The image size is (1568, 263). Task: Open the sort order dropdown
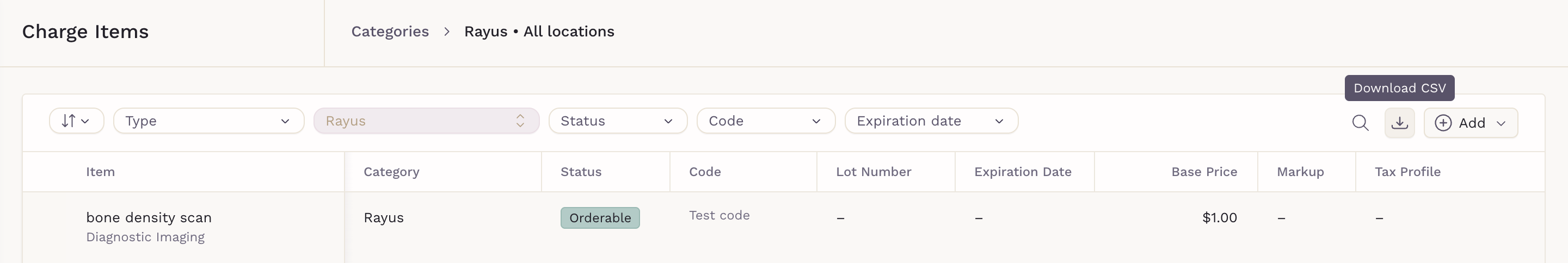(x=76, y=121)
